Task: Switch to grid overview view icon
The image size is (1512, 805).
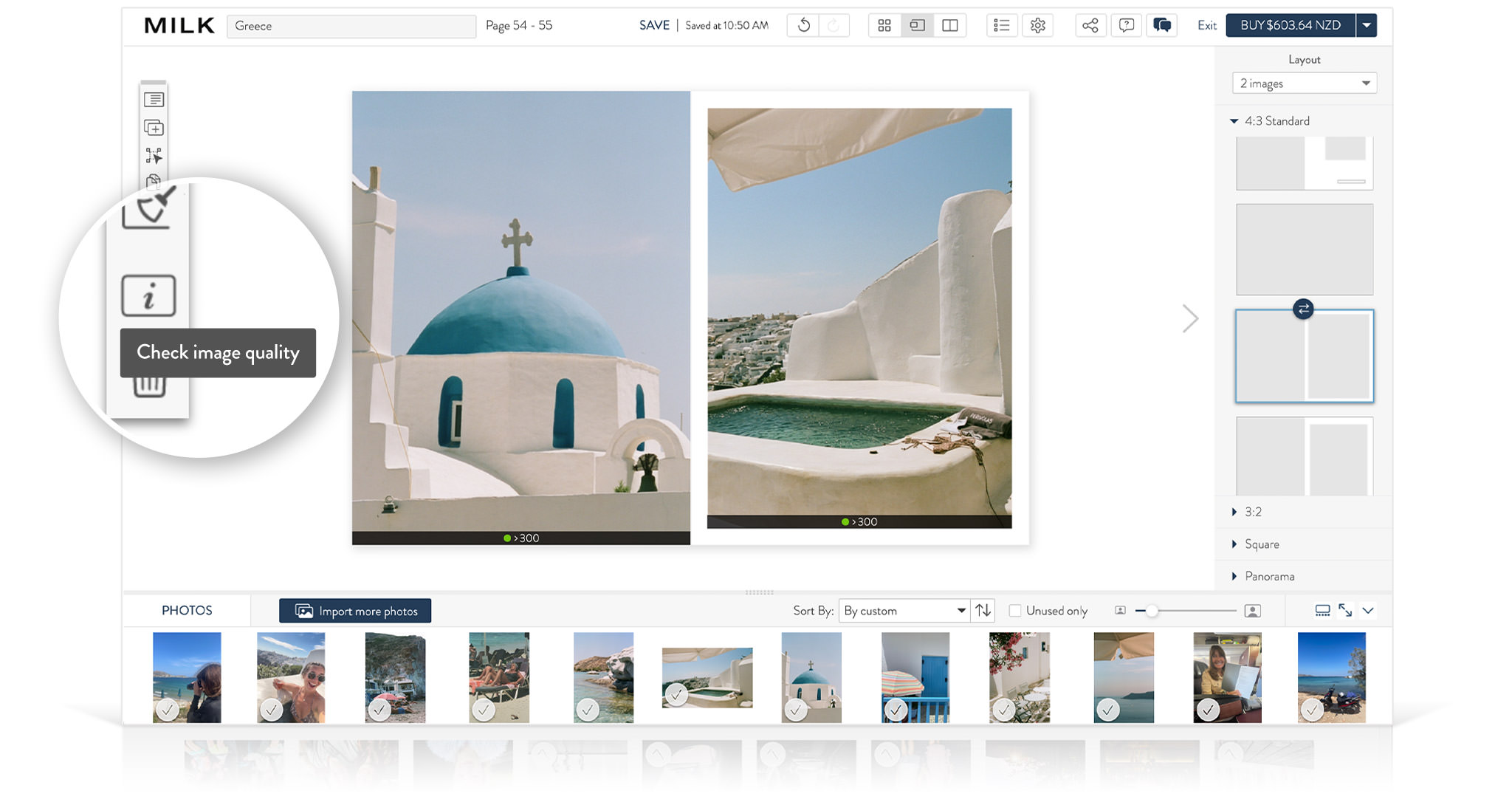Action: click(884, 26)
